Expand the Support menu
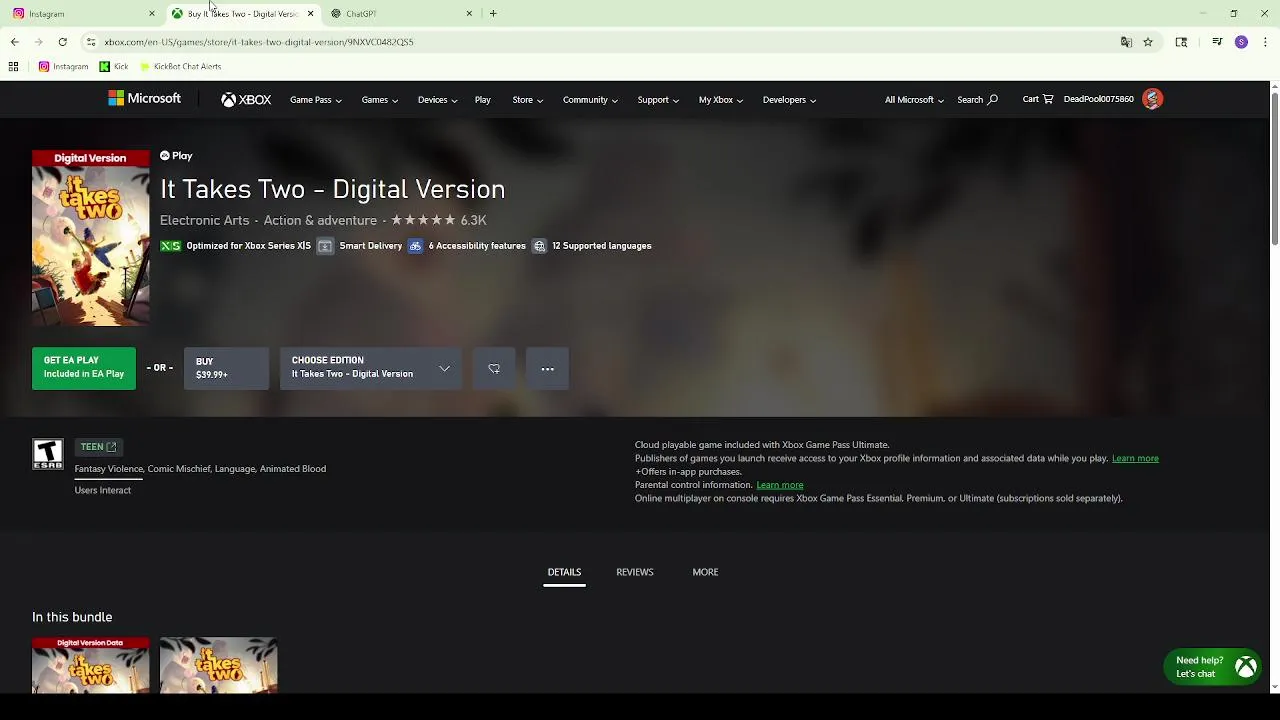This screenshot has height=720, width=1280. [658, 100]
